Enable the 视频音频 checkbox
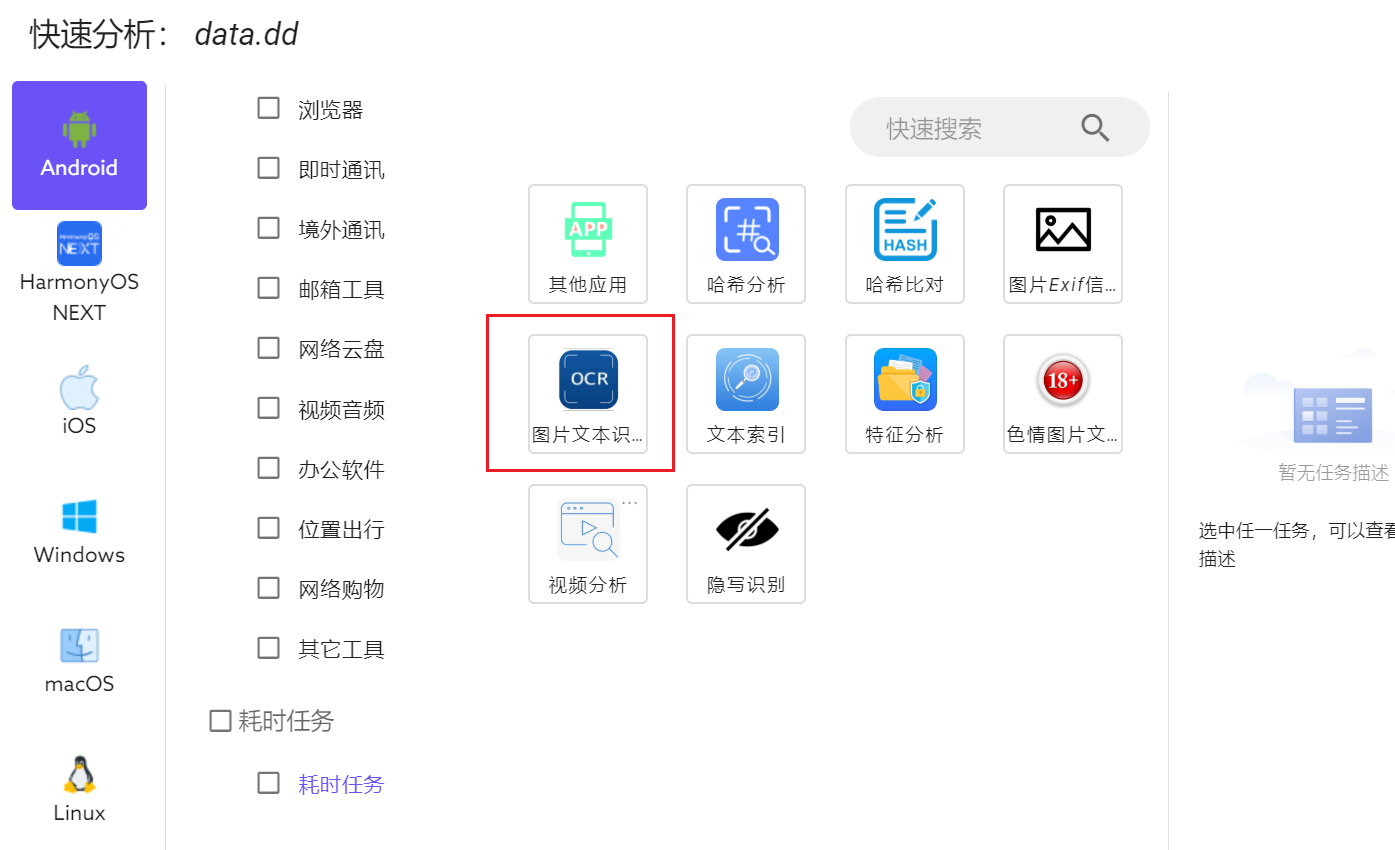The width and height of the screenshot is (1395, 850). pyautogui.click(x=268, y=408)
